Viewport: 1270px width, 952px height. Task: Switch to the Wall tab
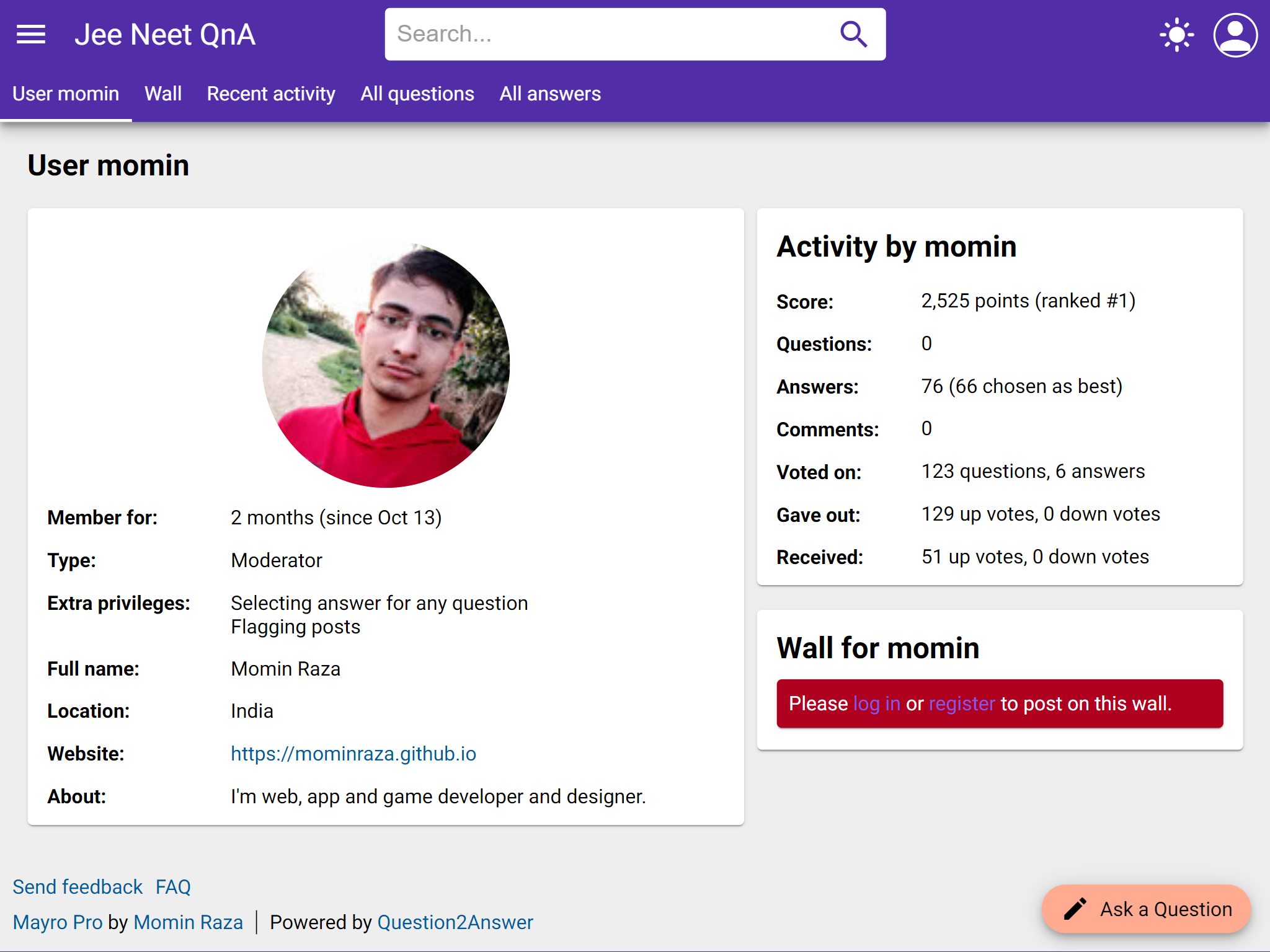[163, 94]
